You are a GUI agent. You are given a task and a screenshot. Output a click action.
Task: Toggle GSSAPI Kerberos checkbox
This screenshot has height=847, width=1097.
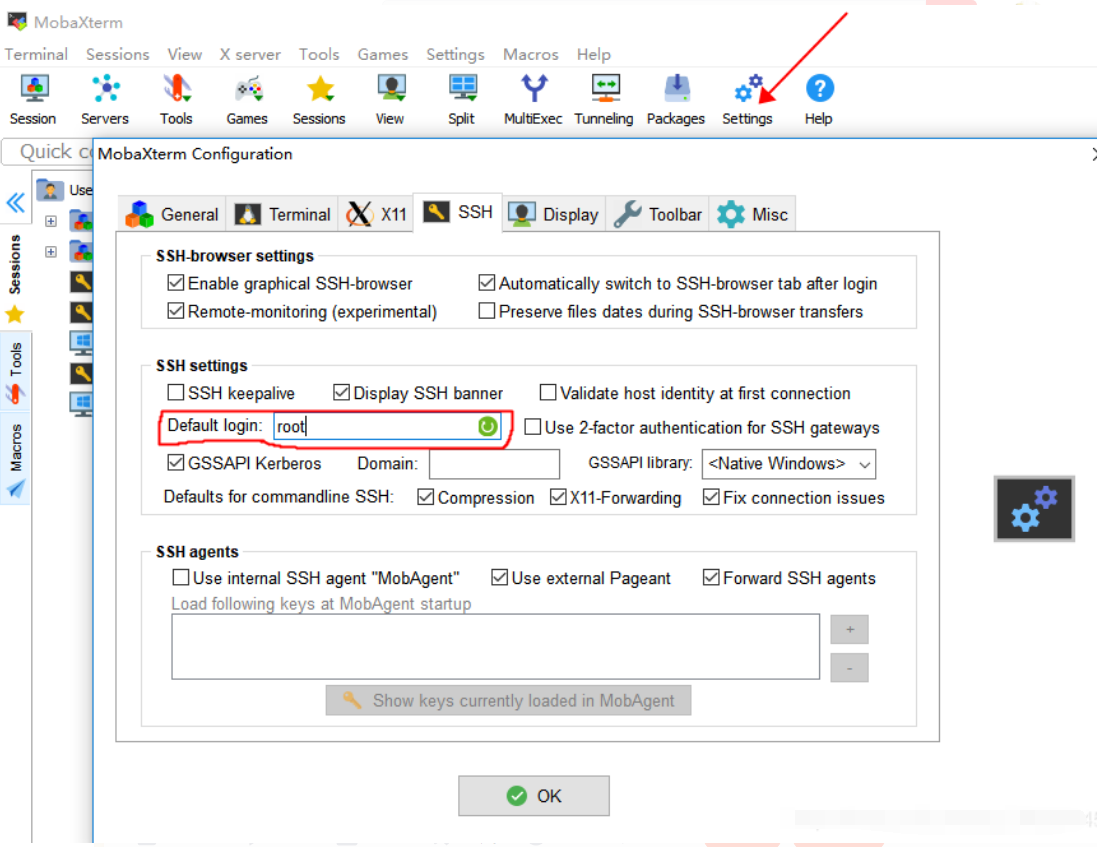(x=176, y=462)
